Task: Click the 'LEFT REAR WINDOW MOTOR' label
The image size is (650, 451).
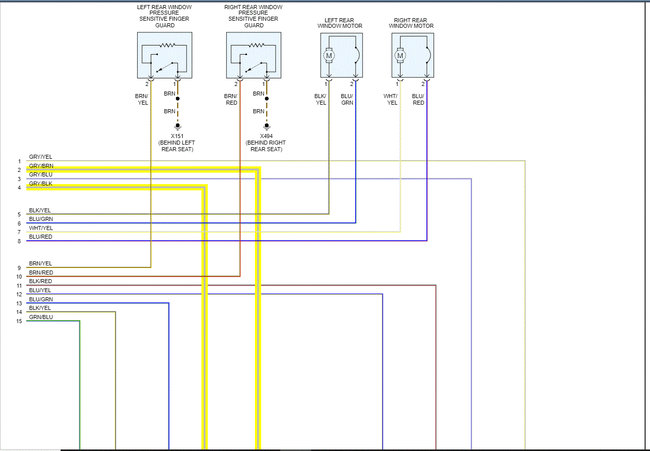Action: coord(340,23)
